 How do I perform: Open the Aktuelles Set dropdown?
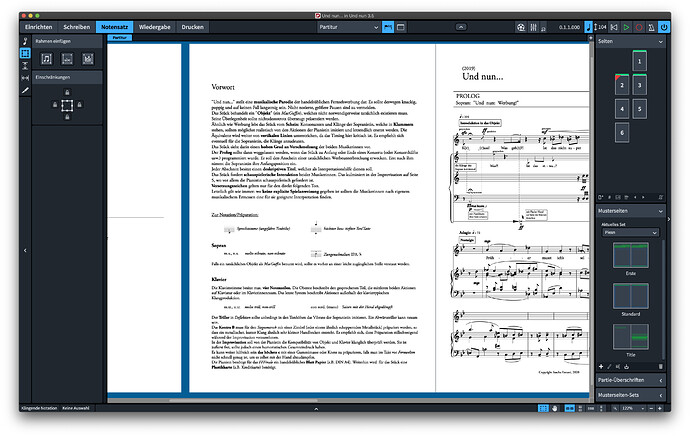click(x=630, y=232)
